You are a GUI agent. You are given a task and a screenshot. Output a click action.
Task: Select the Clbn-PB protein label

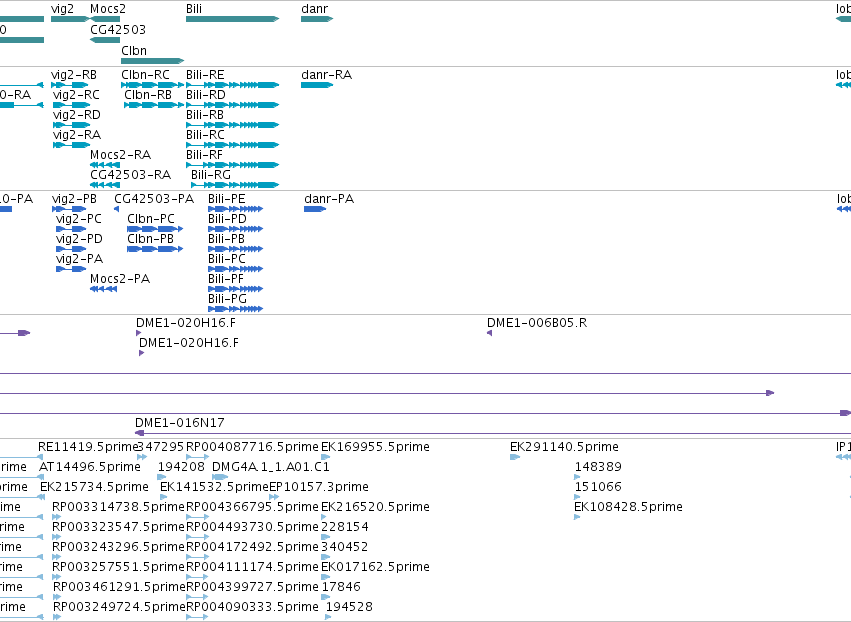point(150,239)
